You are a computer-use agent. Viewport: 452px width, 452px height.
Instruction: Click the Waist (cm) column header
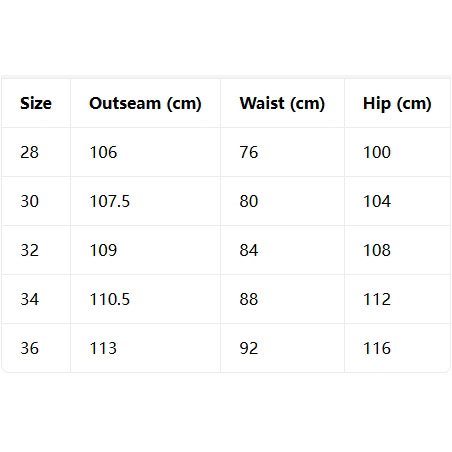tap(282, 103)
